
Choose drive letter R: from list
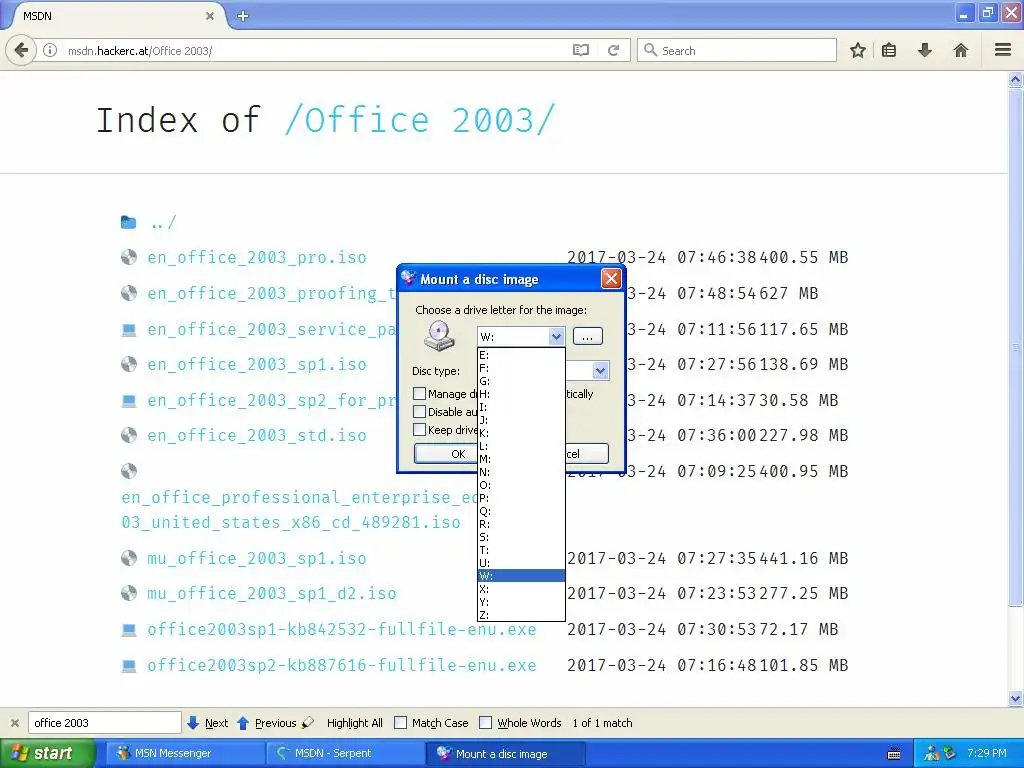click(x=521, y=524)
